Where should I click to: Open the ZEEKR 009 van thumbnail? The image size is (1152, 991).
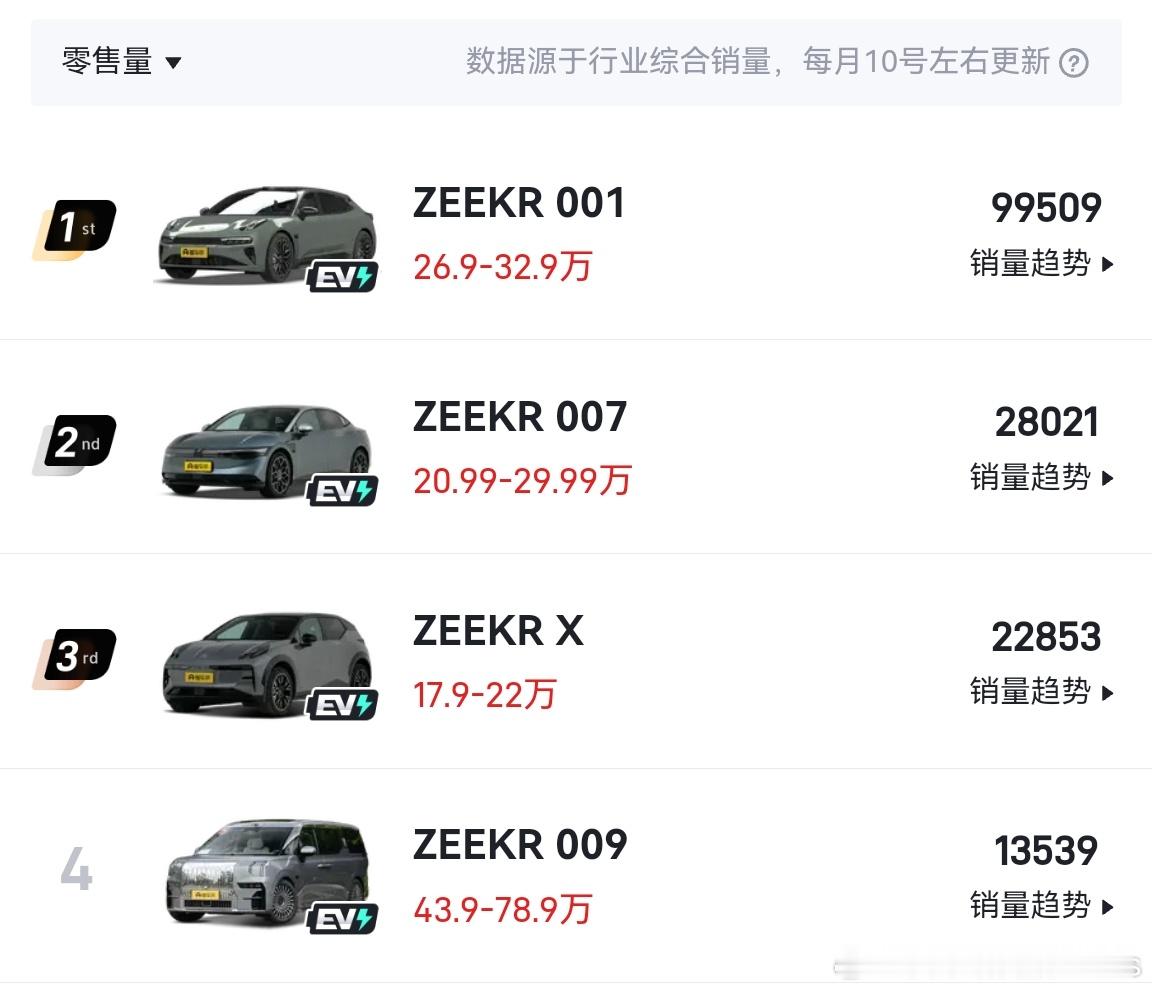click(x=267, y=874)
